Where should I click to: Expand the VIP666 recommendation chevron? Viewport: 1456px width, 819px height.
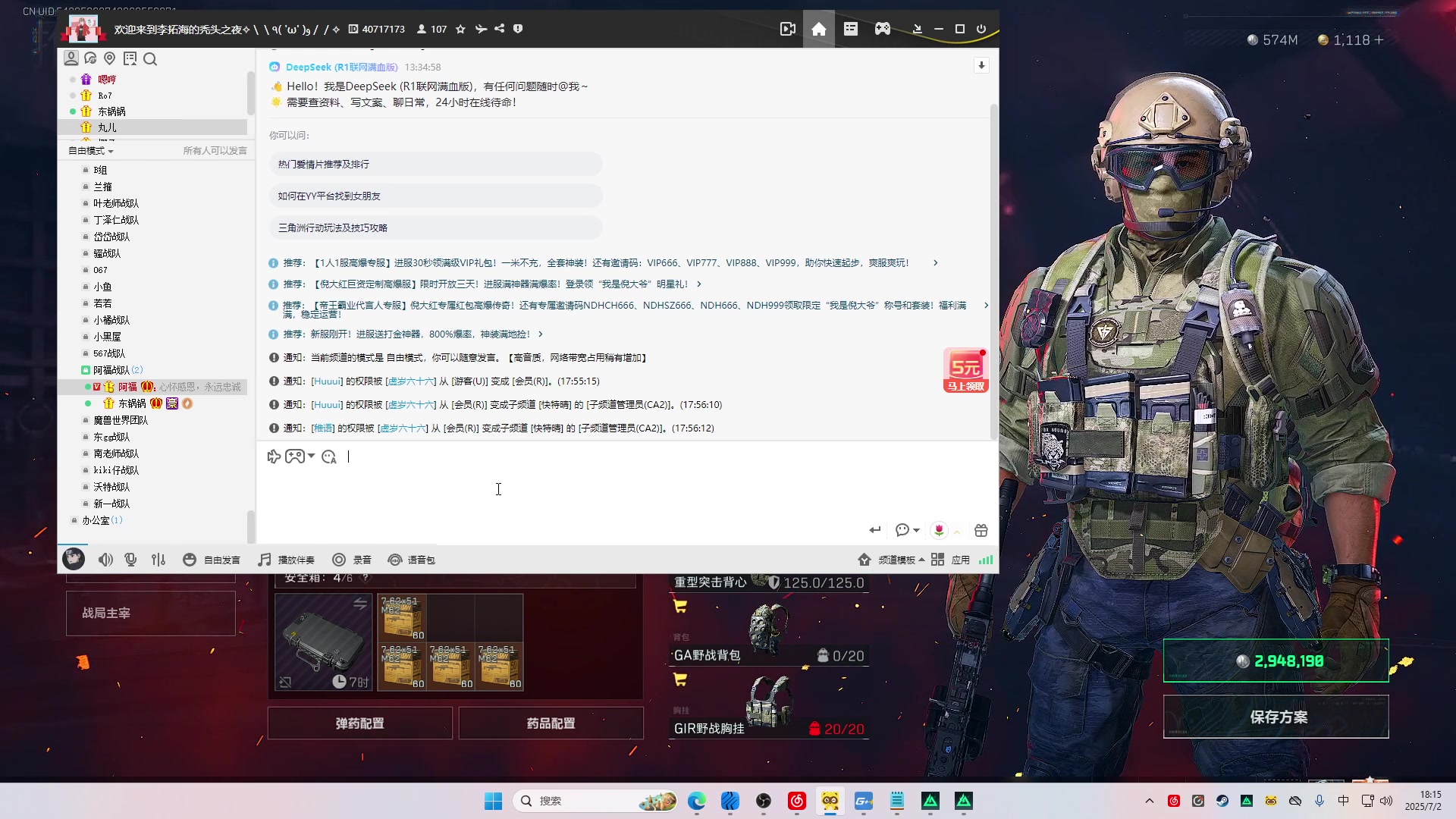[936, 263]
